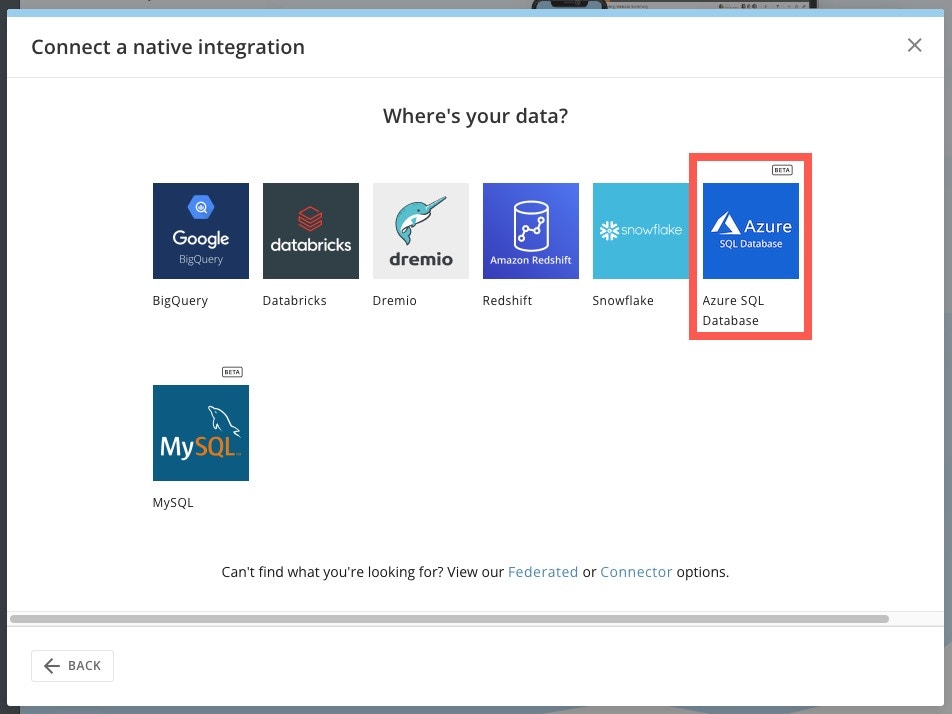Image resolution: width=952 pixels, height=714 pixels.
Task: Click the Where's your data heading
Action: pyautogui.click(x=475, y=115)
